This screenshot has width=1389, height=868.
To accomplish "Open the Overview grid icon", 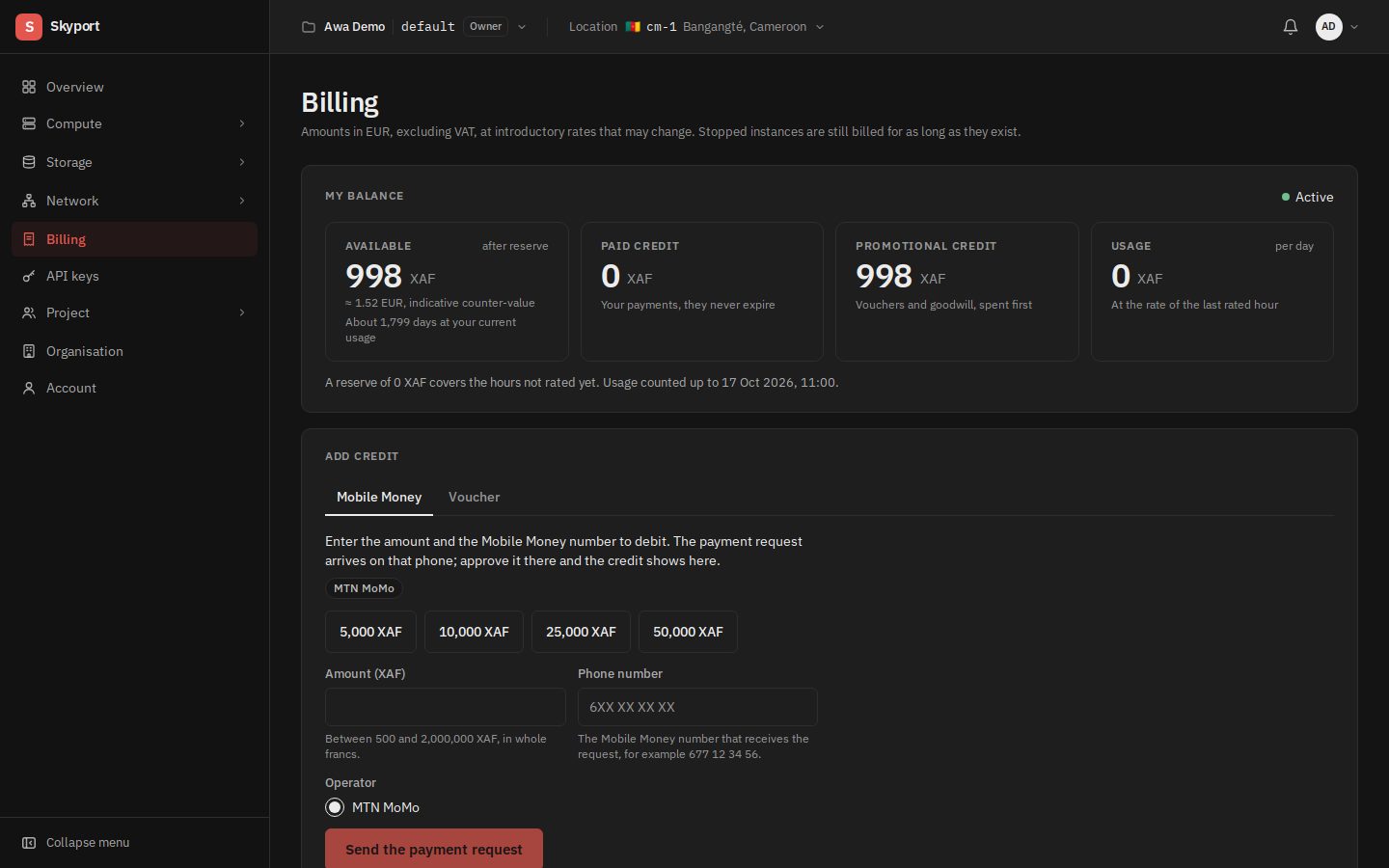I will 29,87.
